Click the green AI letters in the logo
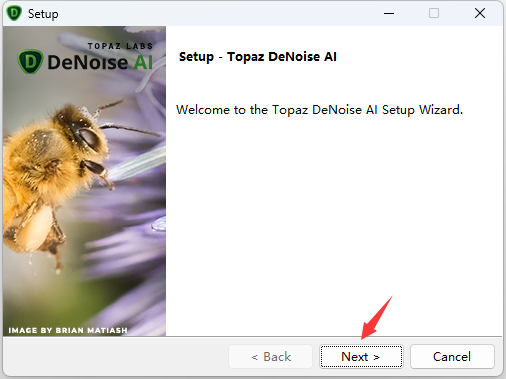Screen dimensions: 506x379 [143, 62]
